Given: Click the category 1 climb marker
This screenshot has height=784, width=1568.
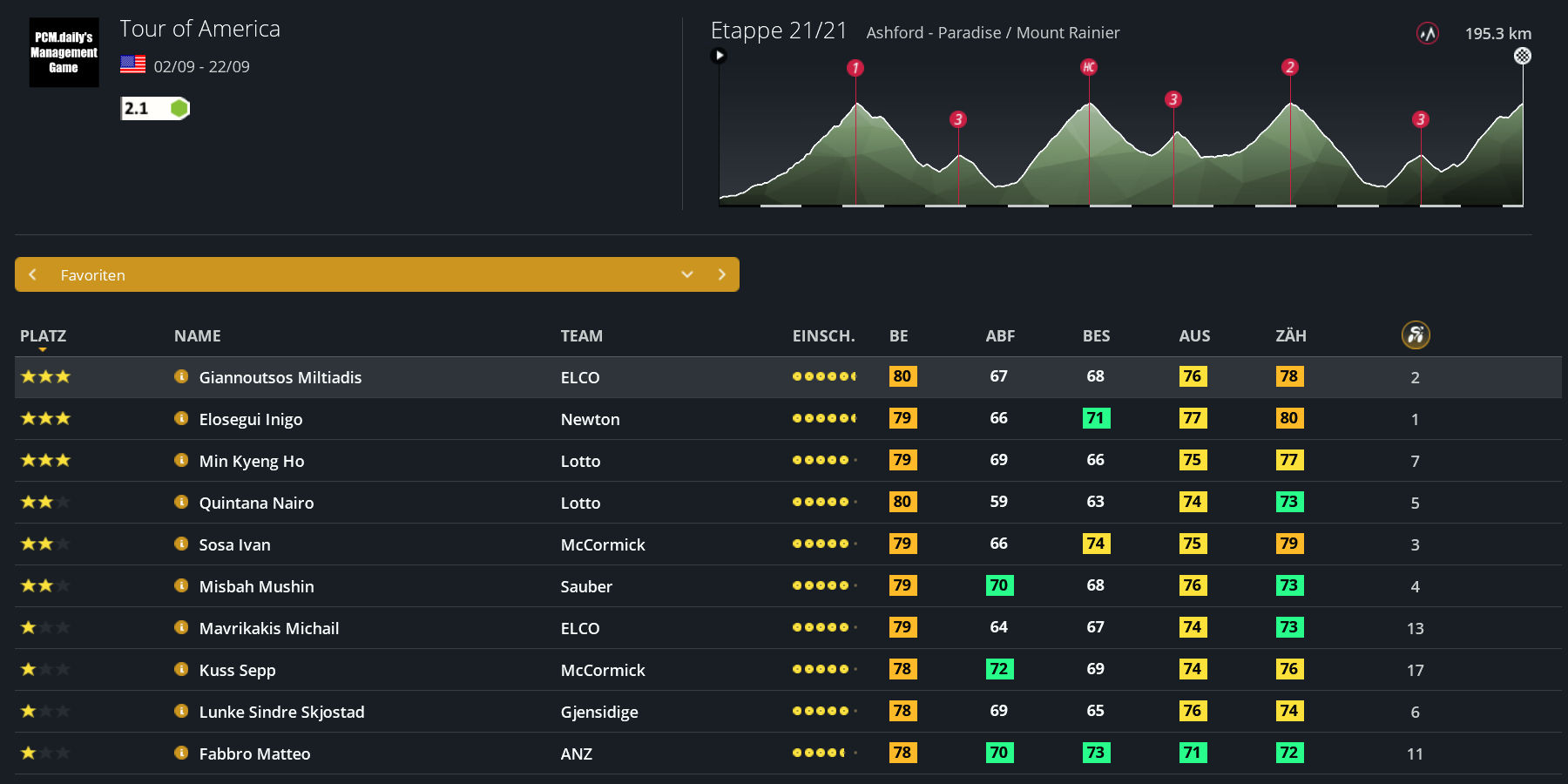Looking at the screenshot, I should (x=855, y=68).
